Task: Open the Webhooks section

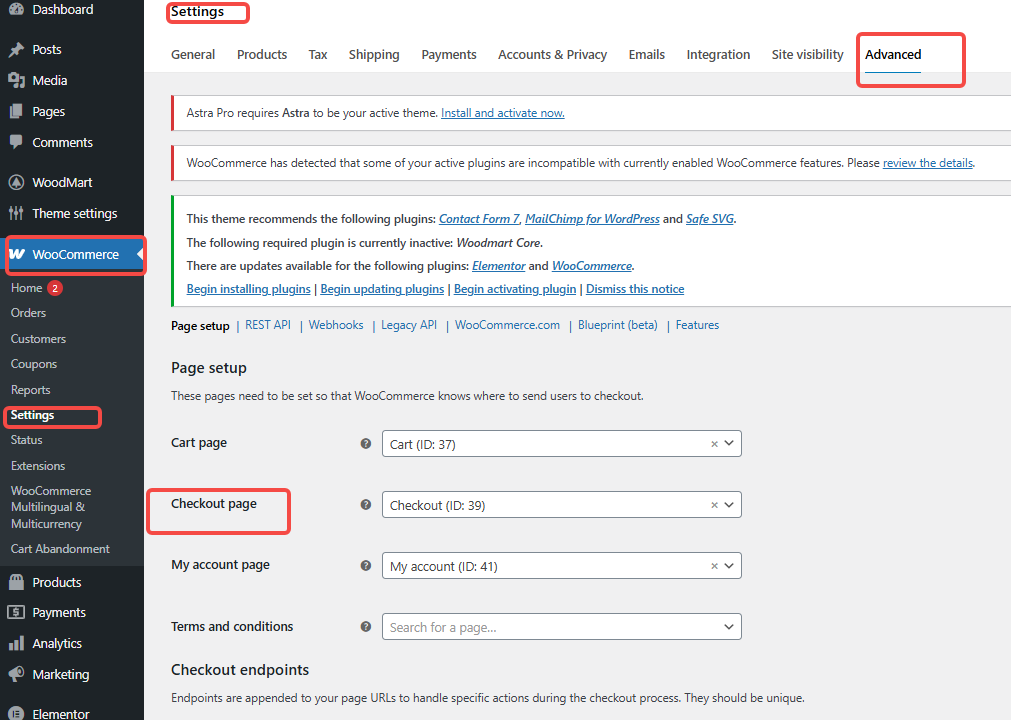Action: click(336, 324)
